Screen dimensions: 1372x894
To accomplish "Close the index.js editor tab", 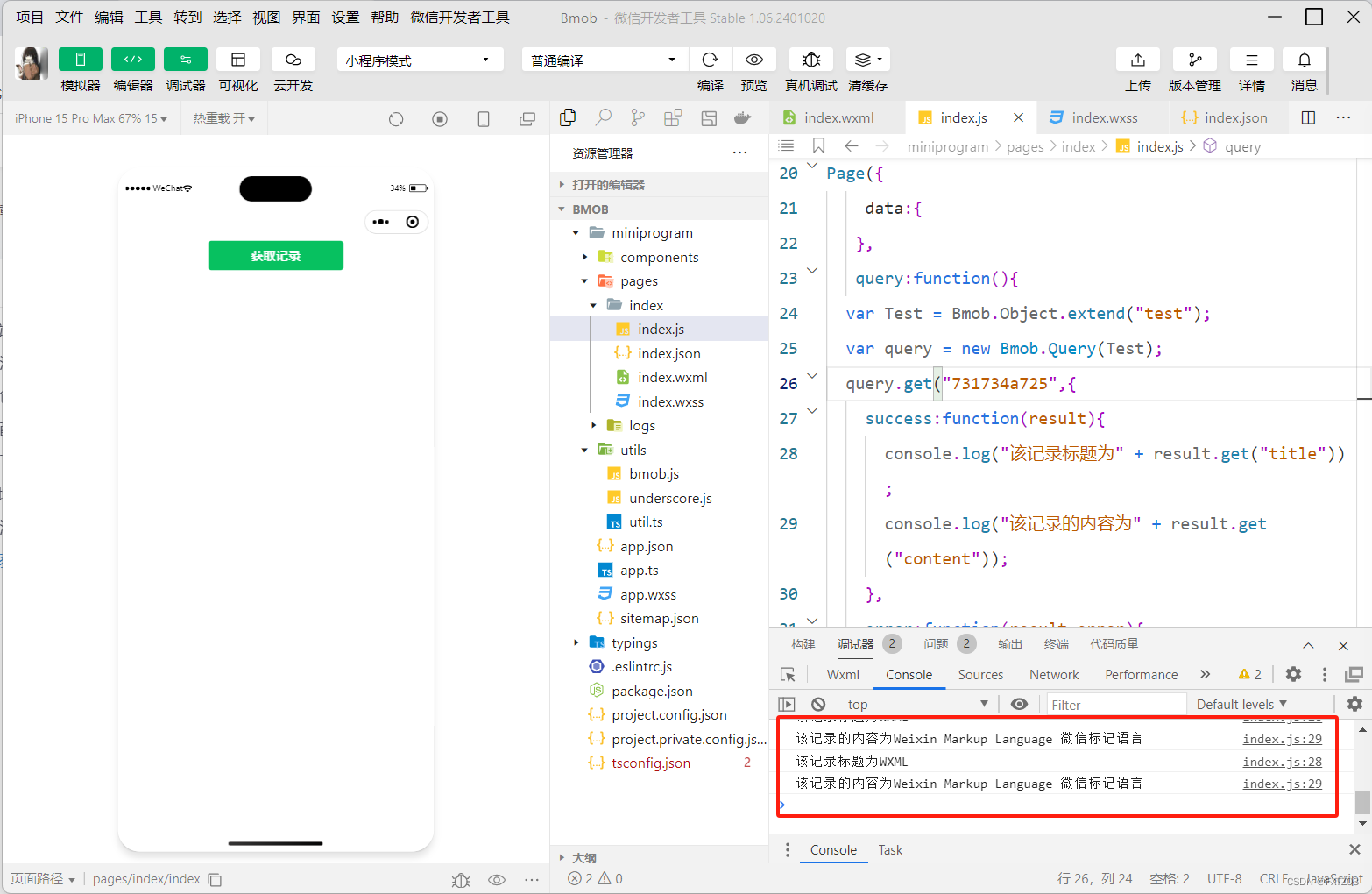I will 1018,117.
